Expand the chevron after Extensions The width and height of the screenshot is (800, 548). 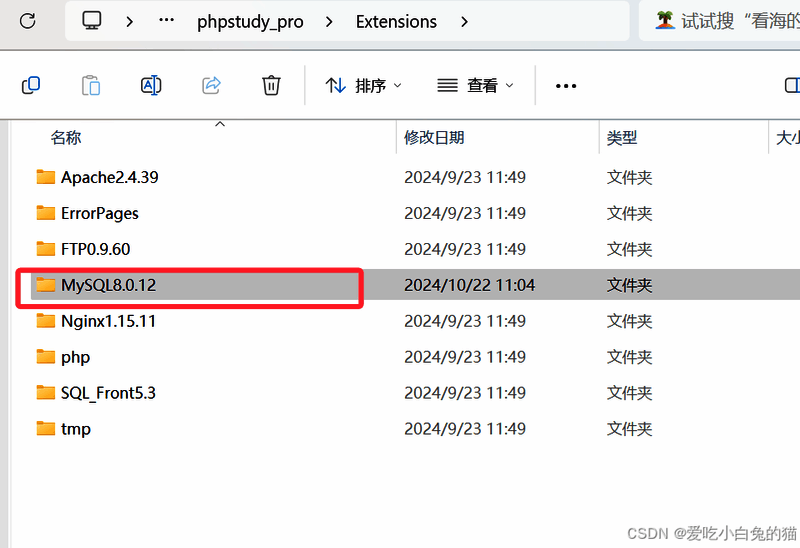(464, 21)
